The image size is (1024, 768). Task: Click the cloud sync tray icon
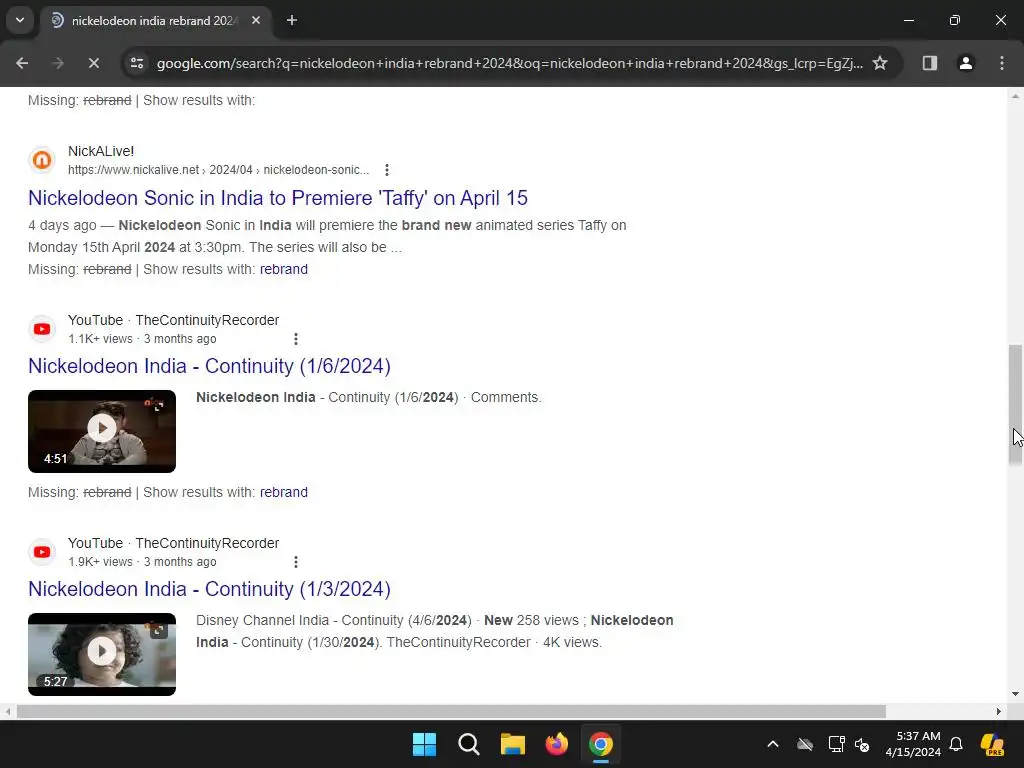click(805, 744)
